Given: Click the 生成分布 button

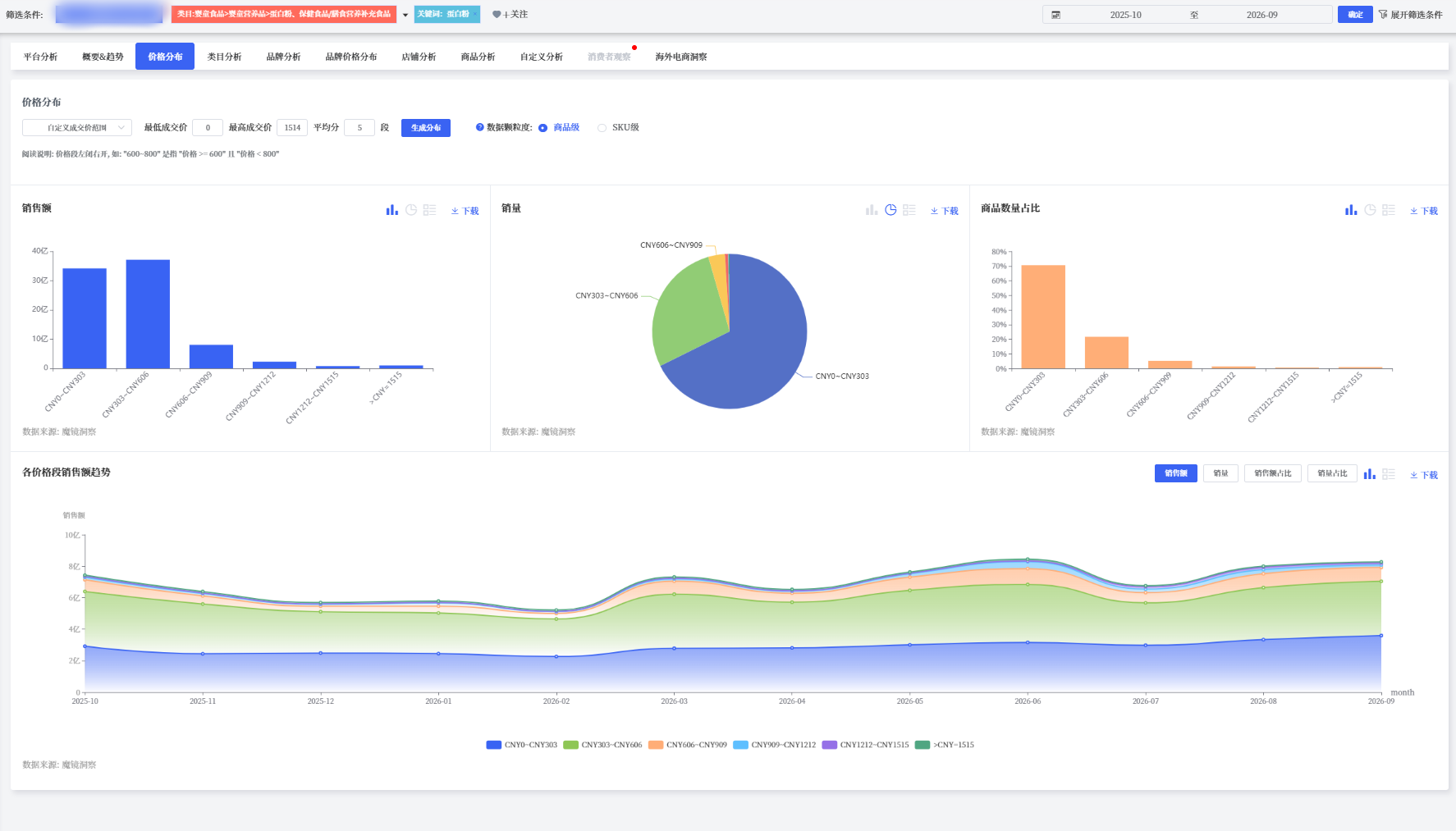Looking at the screenshot, I should tap(426, 128).
